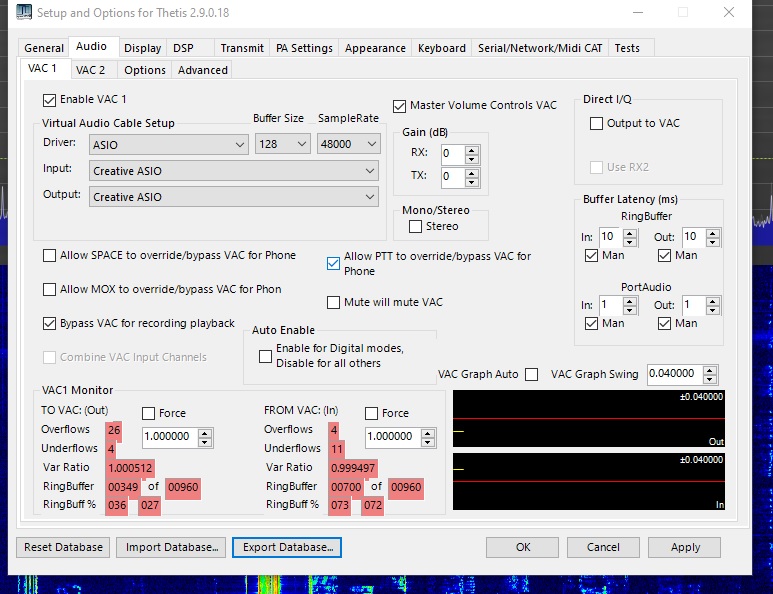Switch to the DSP tab
This screenshot has height=594, width=773.
pyautogui.click(x=183, y=48)
